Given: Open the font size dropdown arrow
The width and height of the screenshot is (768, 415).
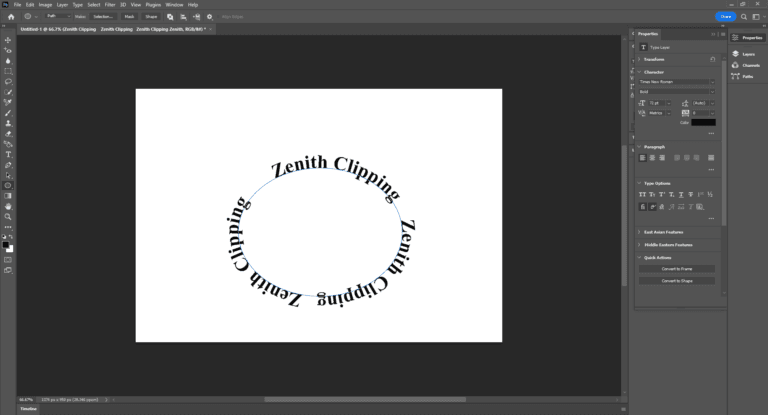Looking at the screenshot, I should 669,103.
